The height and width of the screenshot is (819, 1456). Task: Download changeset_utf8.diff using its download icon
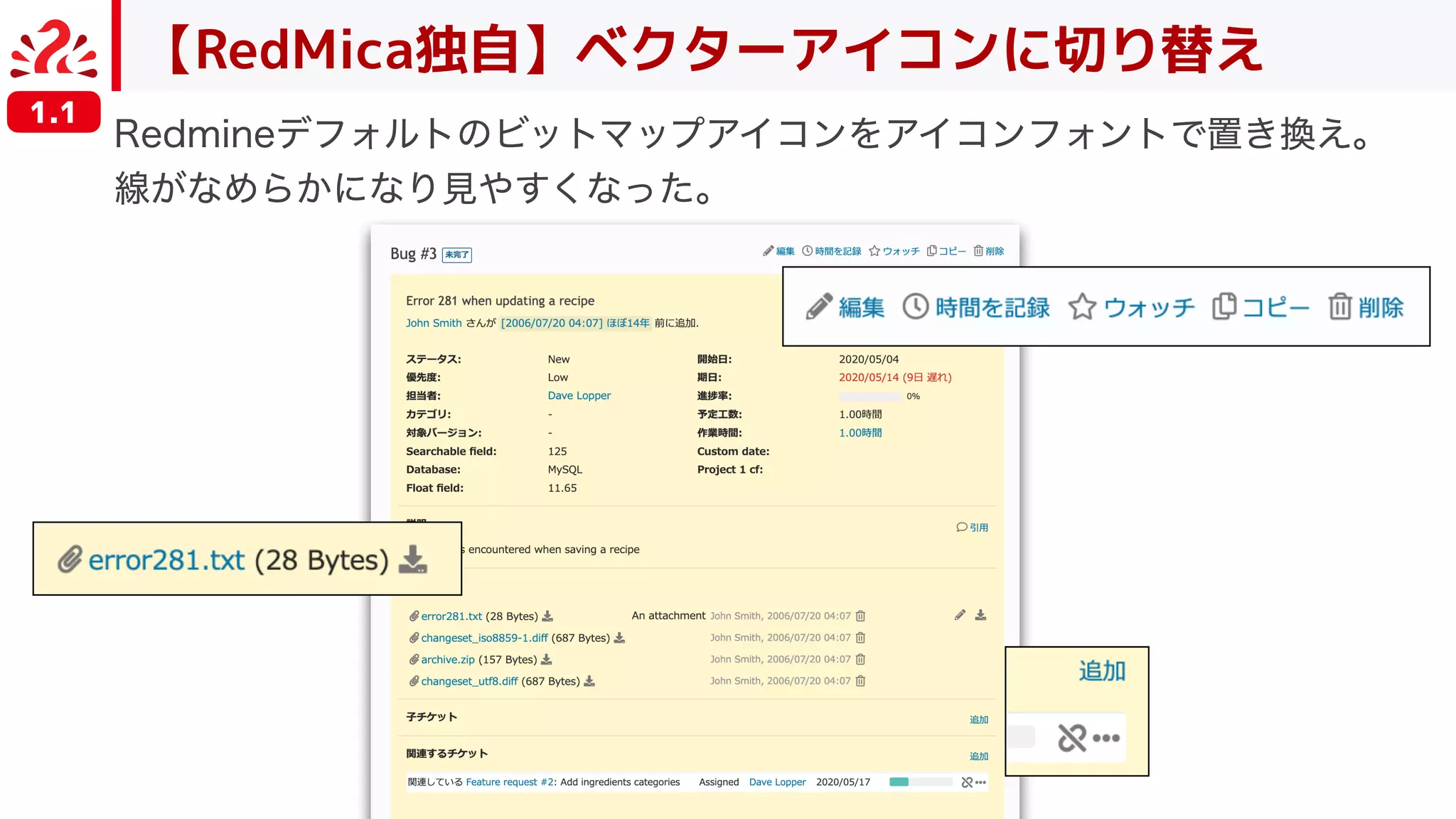(589, 681)
